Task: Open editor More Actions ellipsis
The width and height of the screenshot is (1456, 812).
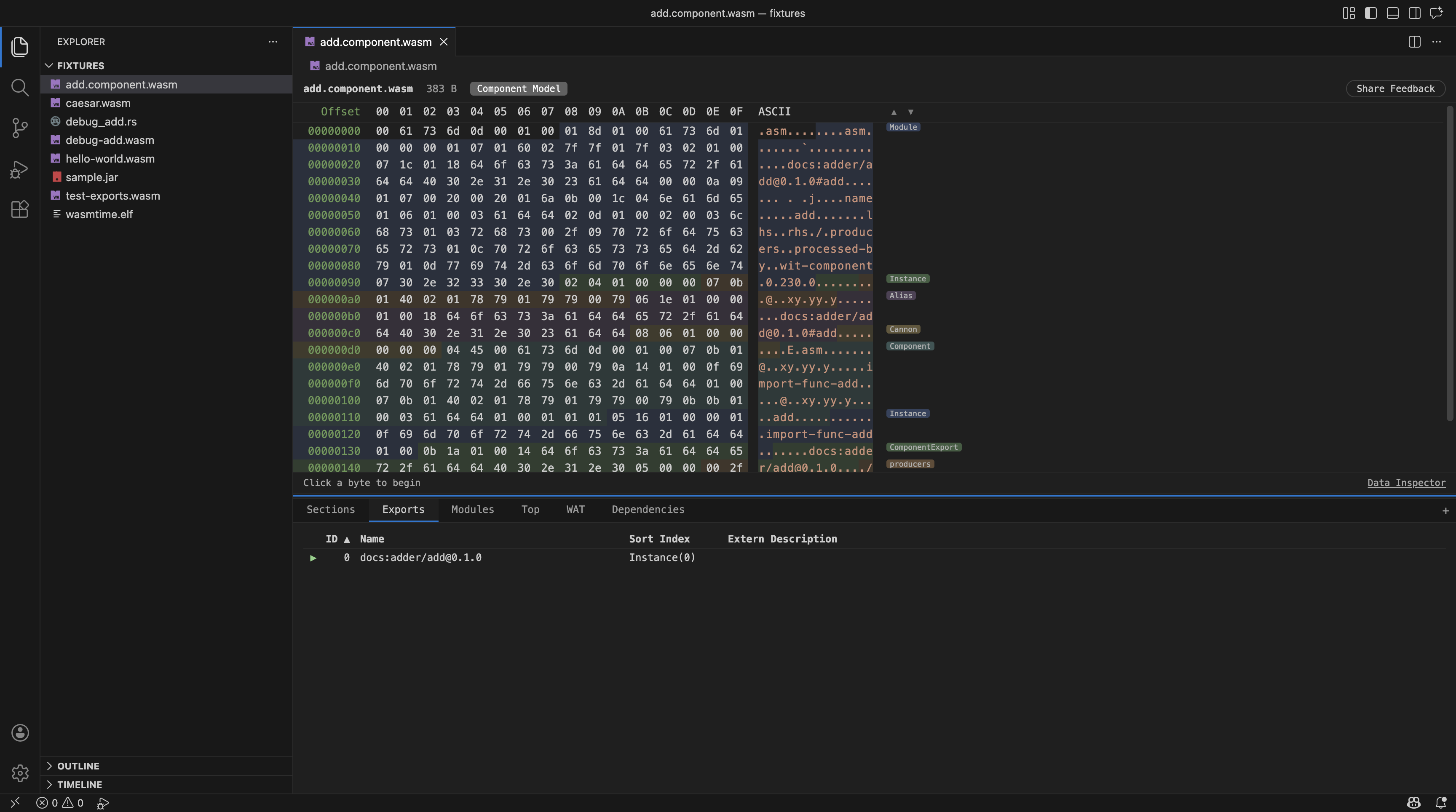Action: tap(1436, 42)
